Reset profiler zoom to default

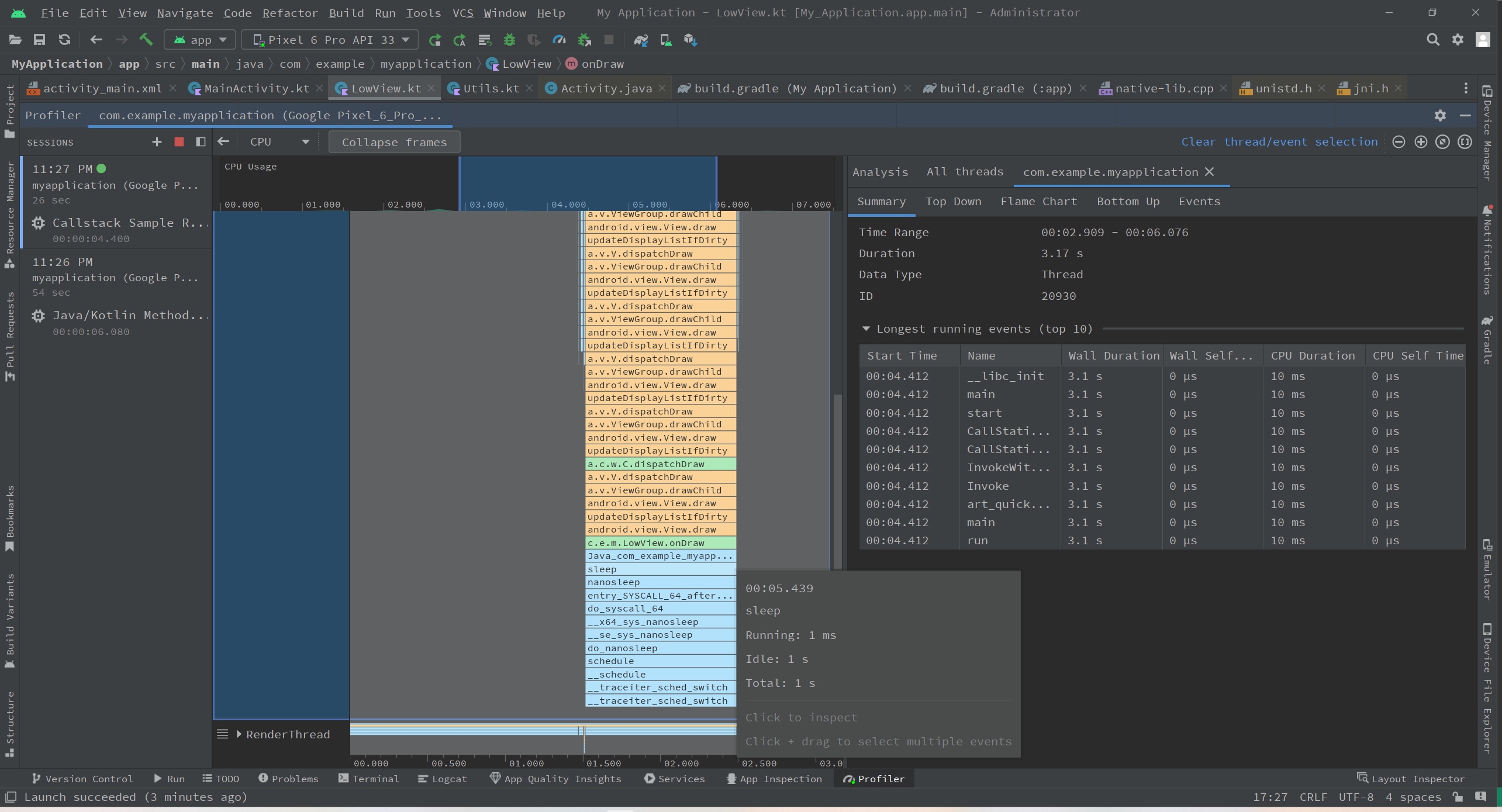click(x=1443, y=142)
